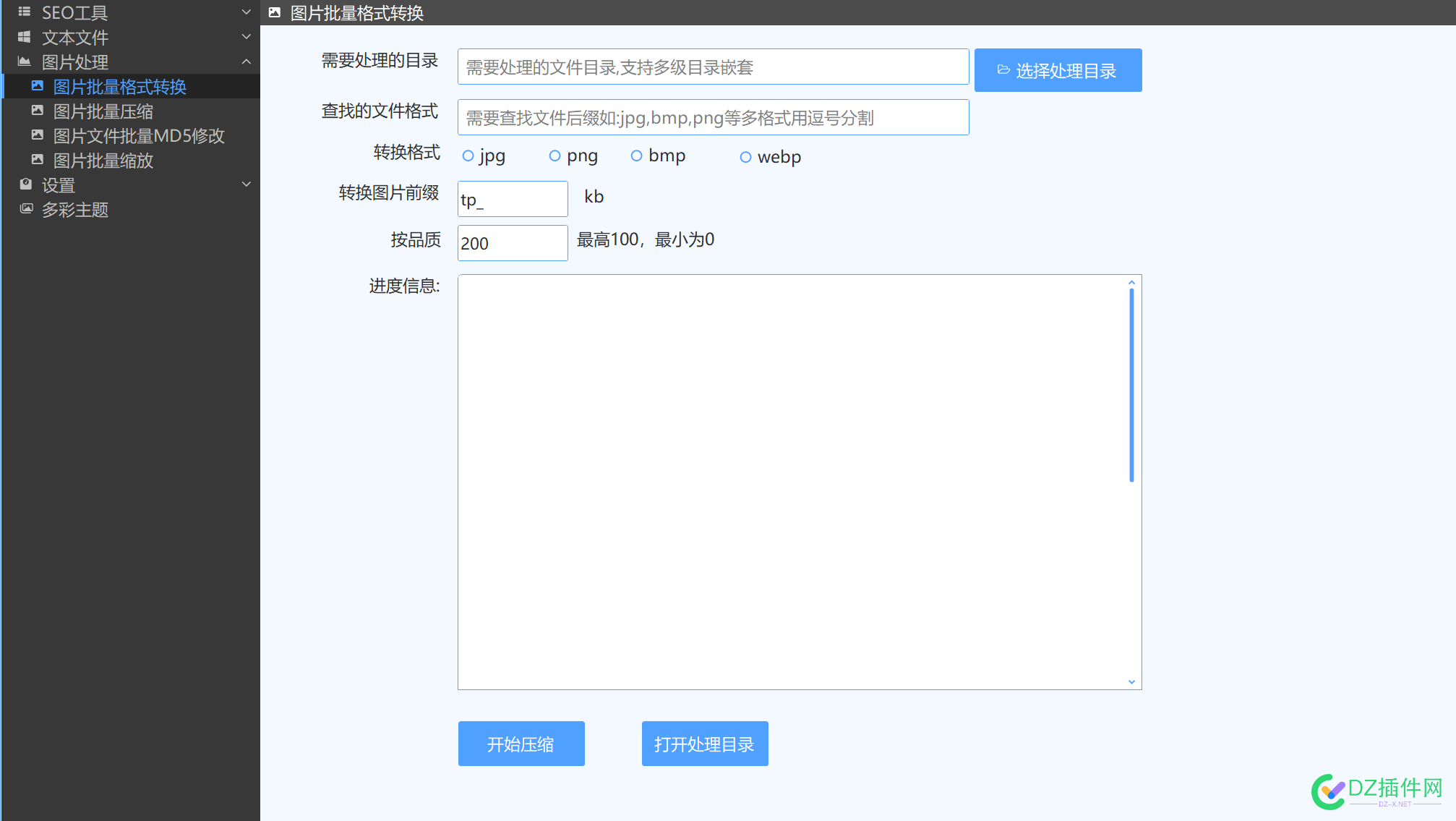The width and height of the screenshot is (1456, 821).
Task: Click the header icon beside 图片批量格式转换 title
Action: [x=275, y=12]
